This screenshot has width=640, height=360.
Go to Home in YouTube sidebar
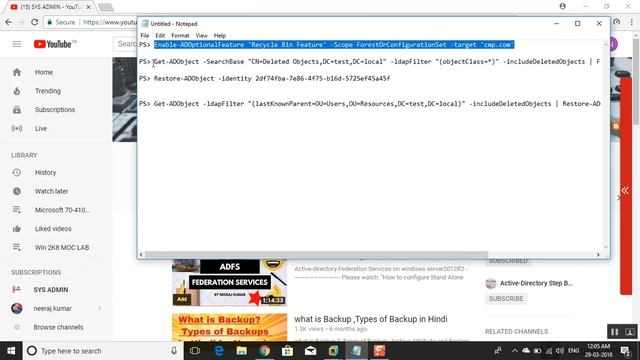[x=44, y=72]
